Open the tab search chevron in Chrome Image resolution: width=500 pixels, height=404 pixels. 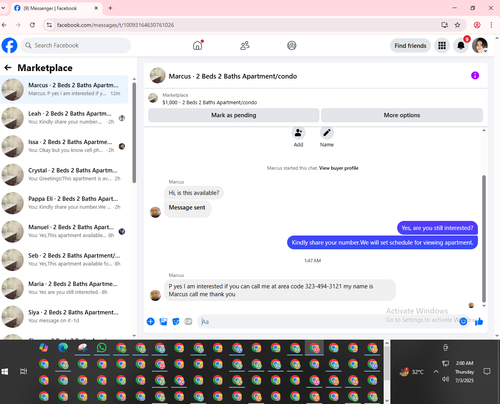click(3, 8)
